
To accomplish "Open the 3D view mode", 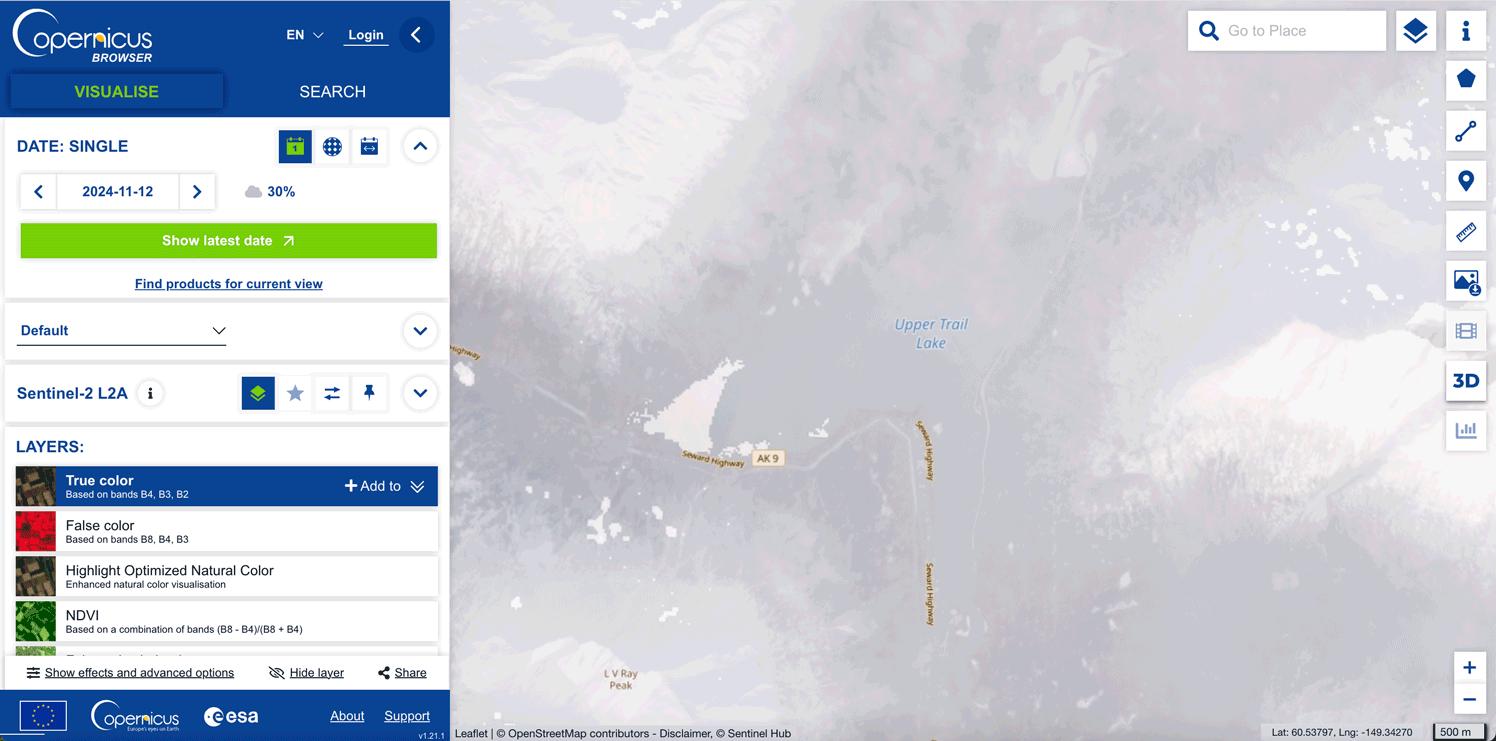I will 1466,381.
